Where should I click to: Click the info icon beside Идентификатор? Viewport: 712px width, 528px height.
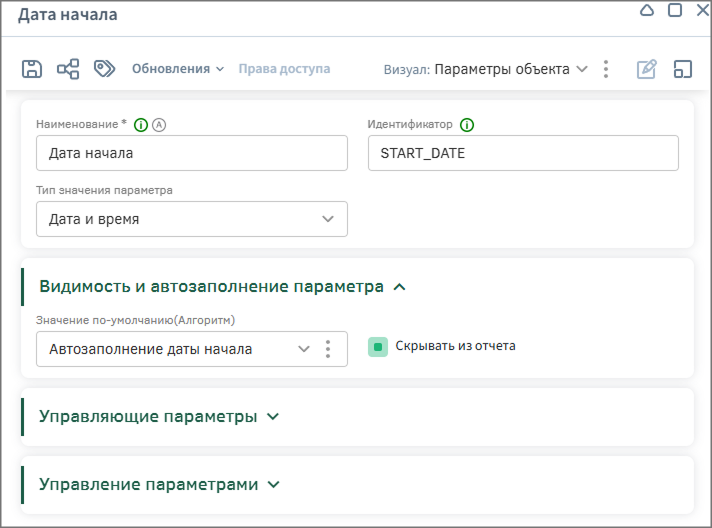(467, 125)
